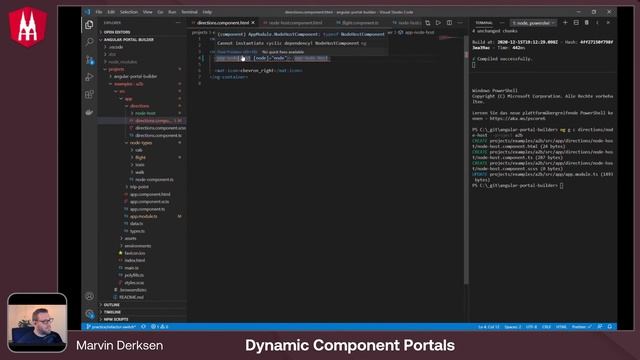The image size is (640, 360).
Task: Click the VS Code logo in title bar
Action: [88, 12]
